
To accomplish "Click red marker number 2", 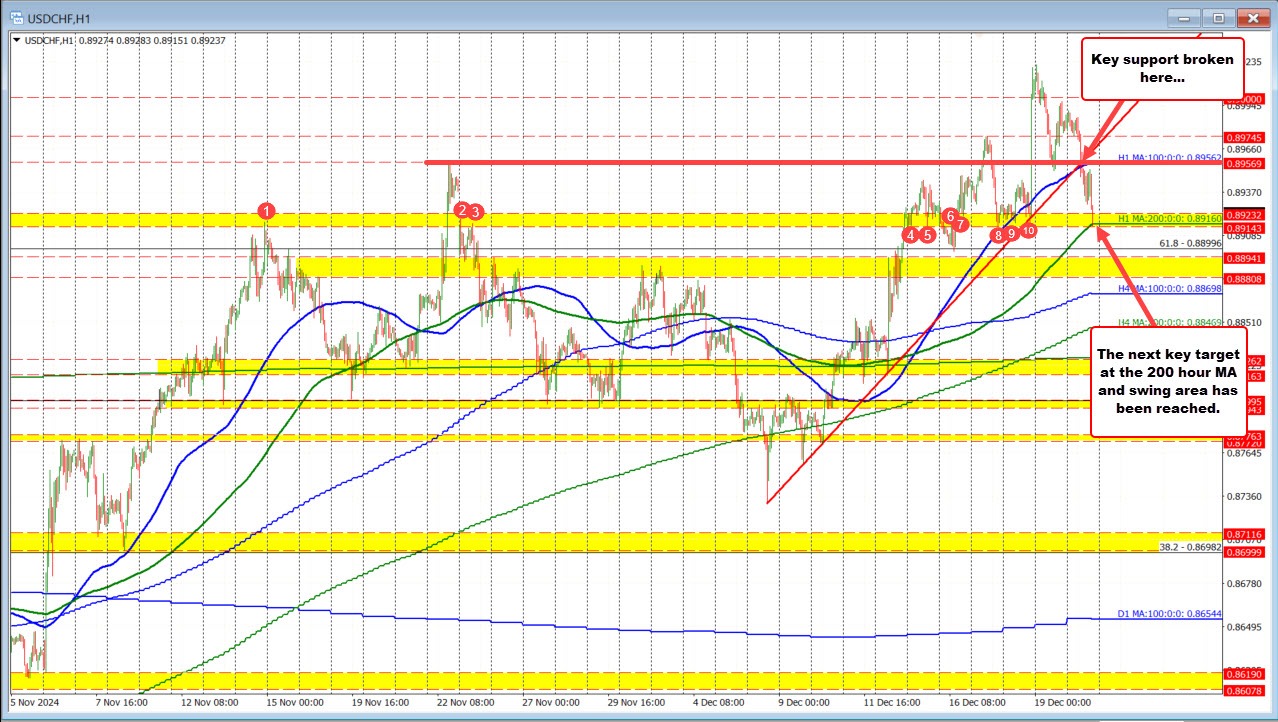I will point(461,210).
